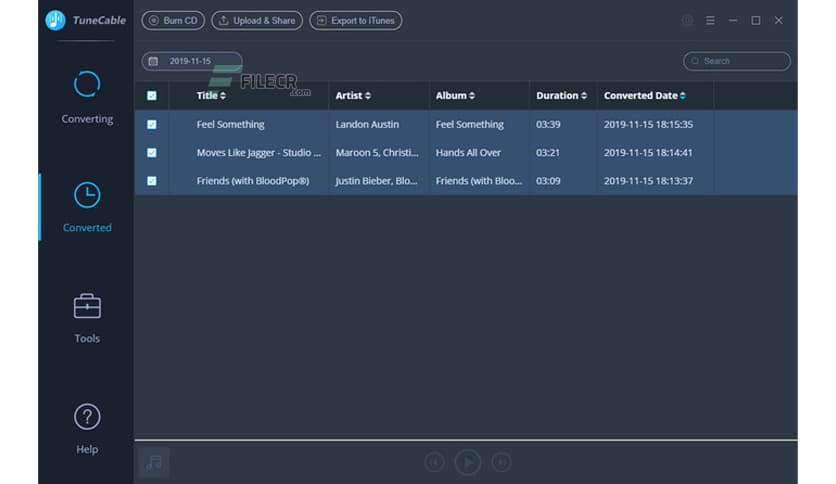Screen dimensions: 836x484
Task: Skip to next track
Action: pyautogui.click(x=501, y=462)
